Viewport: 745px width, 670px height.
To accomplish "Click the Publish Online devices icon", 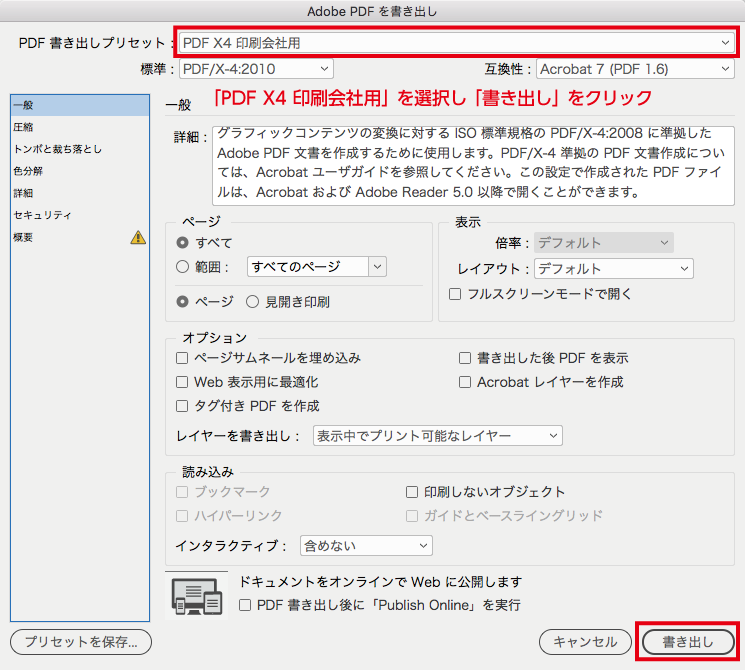I will [x=197, y=596].
